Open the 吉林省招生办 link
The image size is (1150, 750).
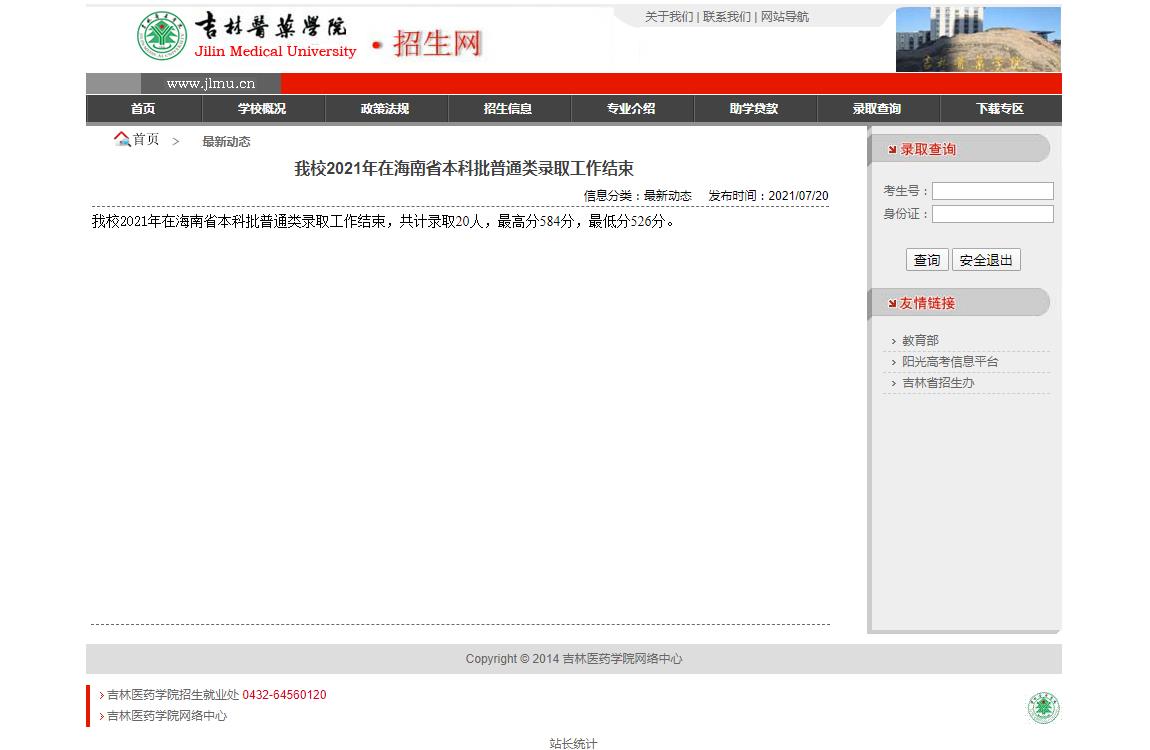coord(938,383)
